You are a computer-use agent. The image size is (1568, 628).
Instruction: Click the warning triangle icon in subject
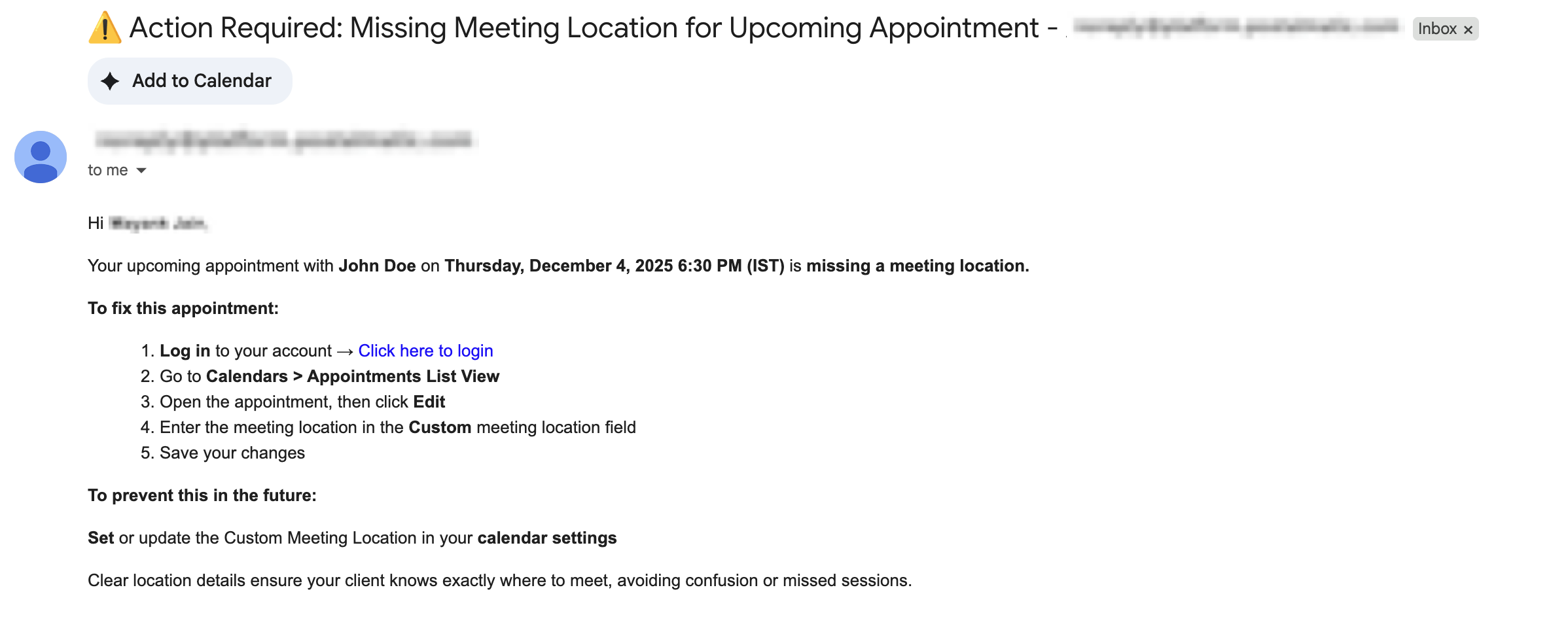pyautogui.click(x=105, y=28)
